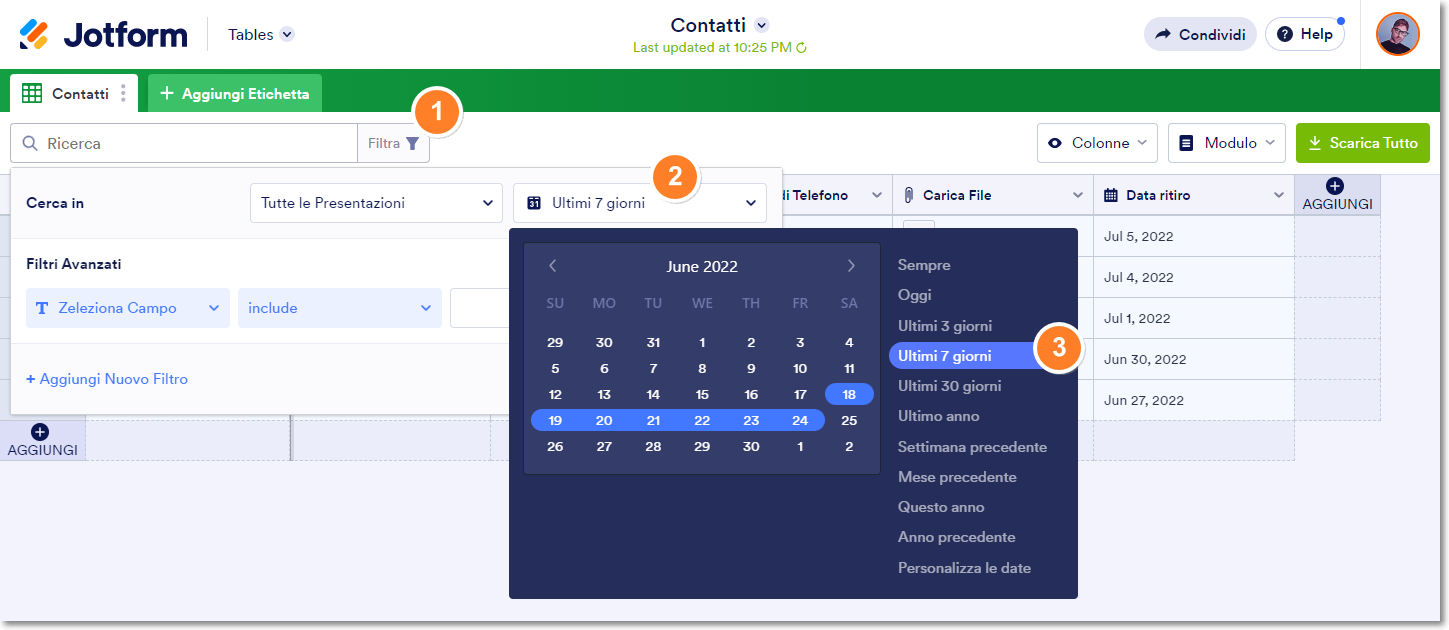Viewport: 1449px width, 630px height.
Task: Select the Sempre date range
Action: [x=924, y=265]
